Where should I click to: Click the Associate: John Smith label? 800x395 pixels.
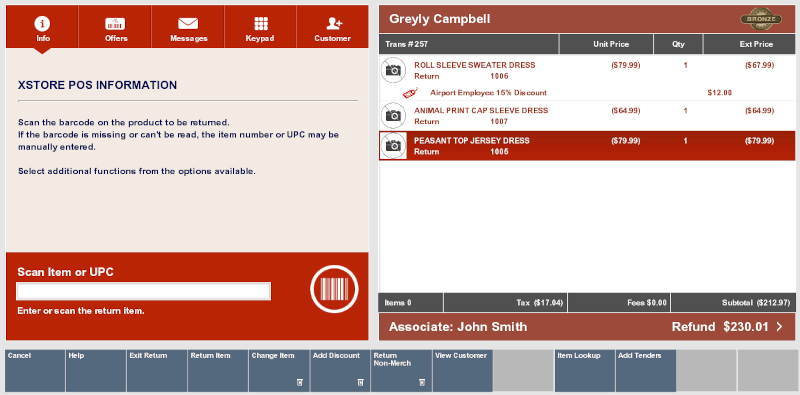458,327
